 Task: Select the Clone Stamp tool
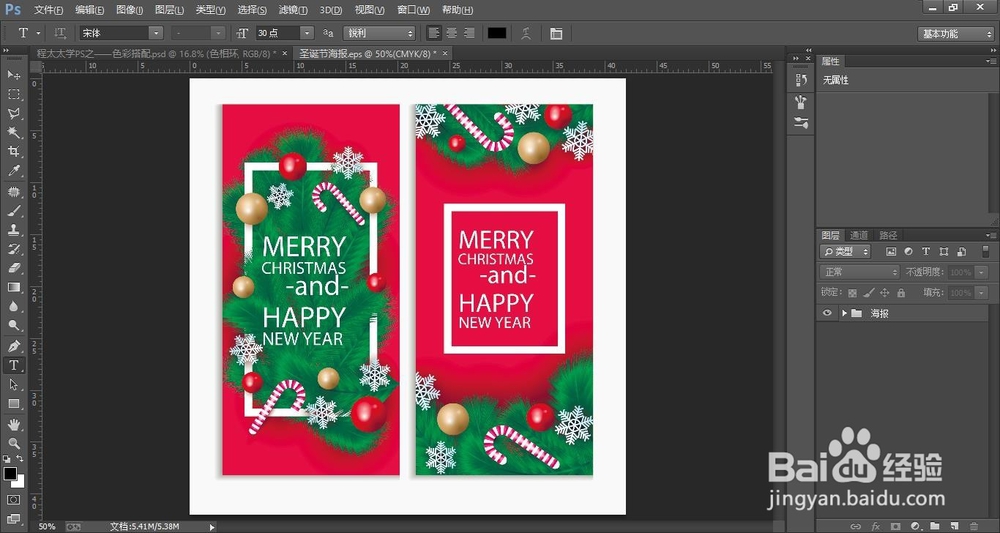(x=13, y=230)
